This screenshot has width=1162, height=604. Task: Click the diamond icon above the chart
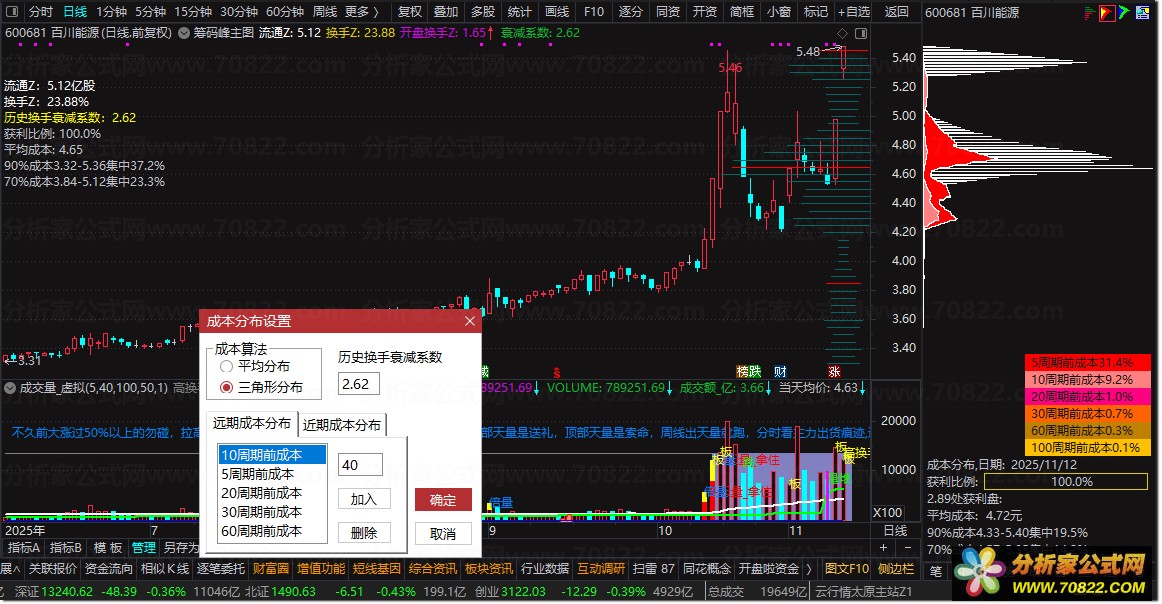(x=843, y=33)
